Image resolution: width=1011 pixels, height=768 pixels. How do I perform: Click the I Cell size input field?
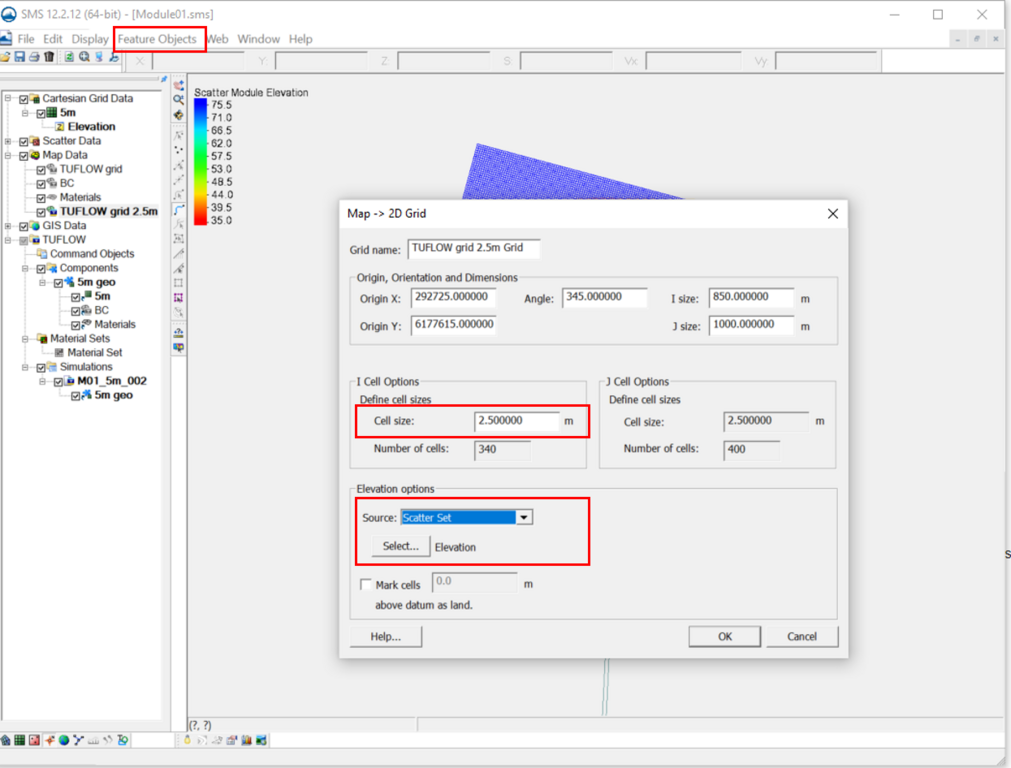[516, 421]
